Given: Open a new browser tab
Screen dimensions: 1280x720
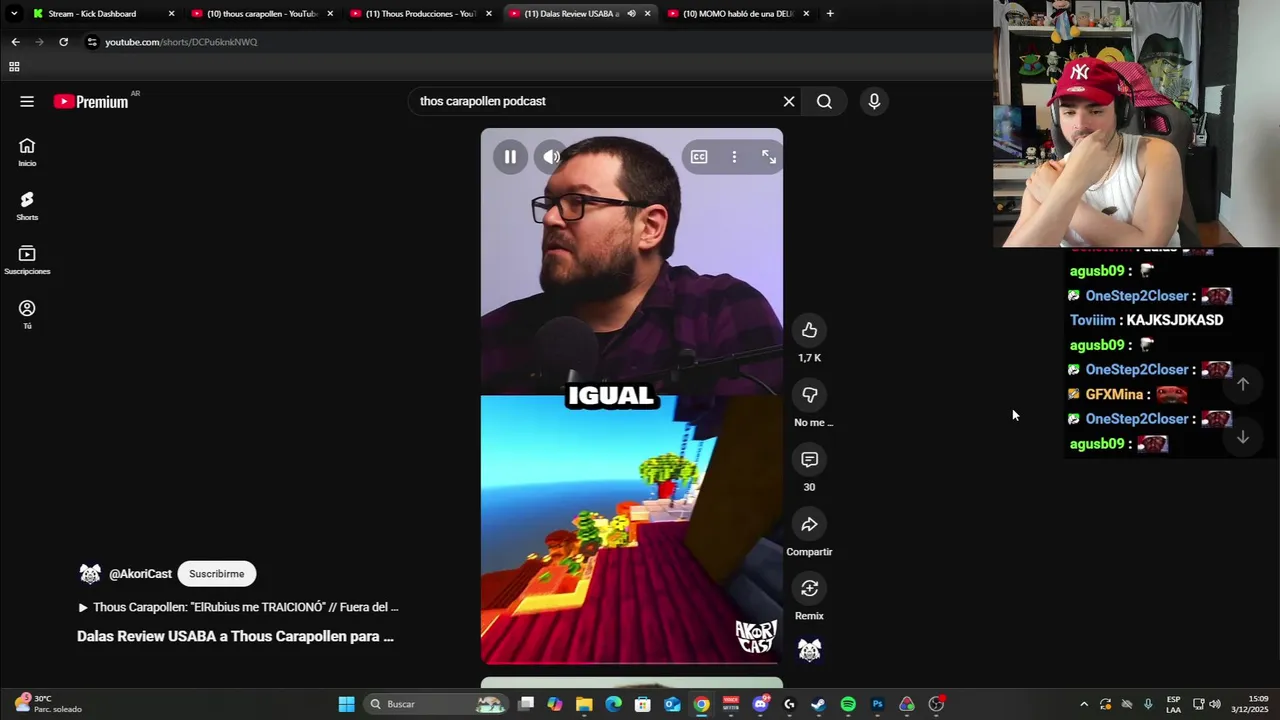Looking at the screenshot, I should click(830, 14).
